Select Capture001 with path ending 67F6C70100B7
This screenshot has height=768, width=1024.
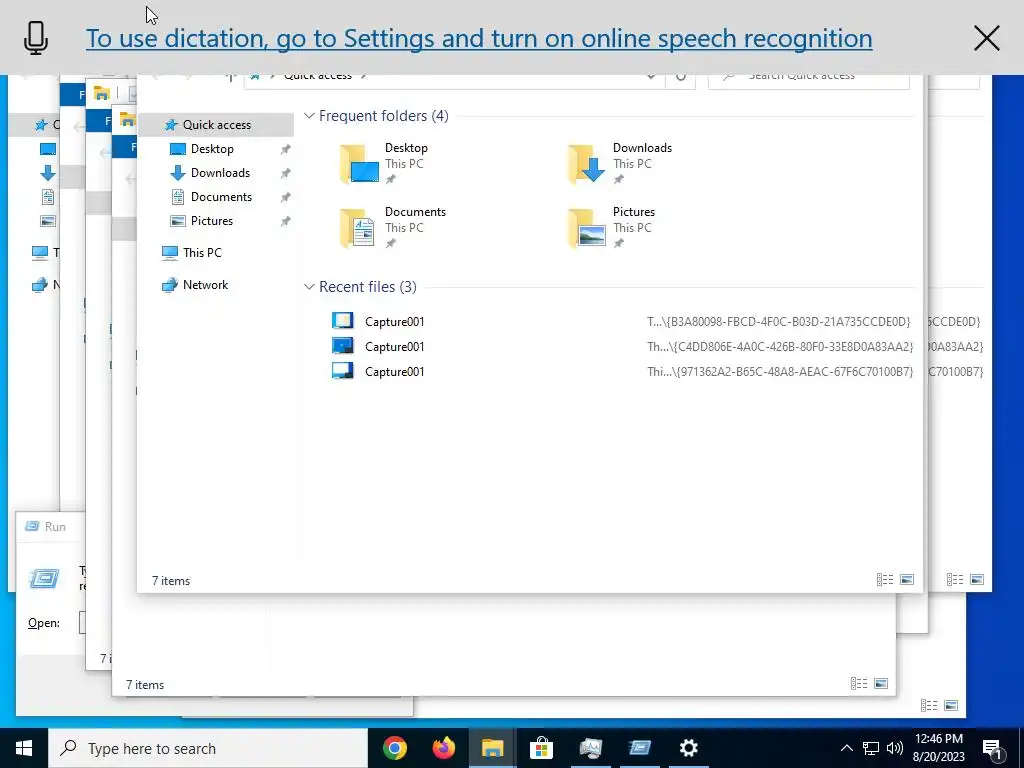(x=622, y=372)
